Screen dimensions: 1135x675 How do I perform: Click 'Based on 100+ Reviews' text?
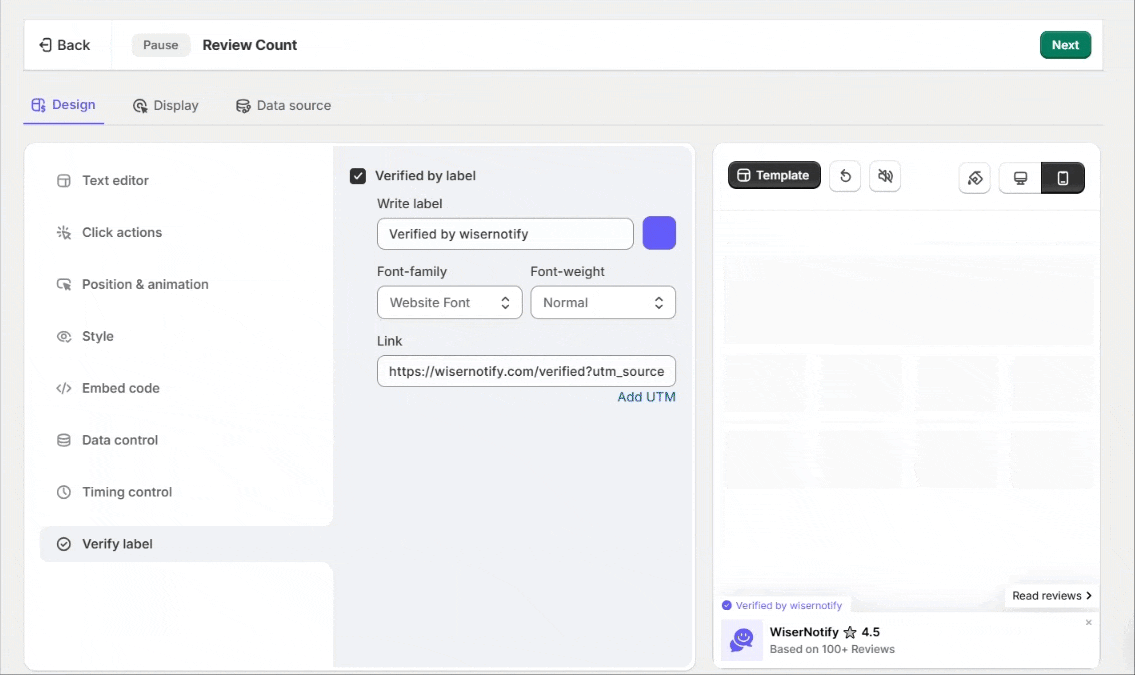click(832, 649)
